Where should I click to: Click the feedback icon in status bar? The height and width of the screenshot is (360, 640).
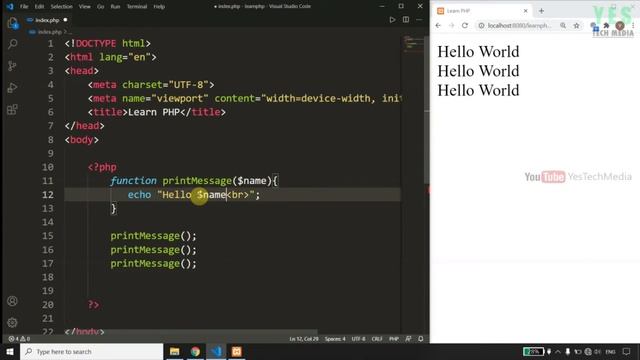click(408, 339)
